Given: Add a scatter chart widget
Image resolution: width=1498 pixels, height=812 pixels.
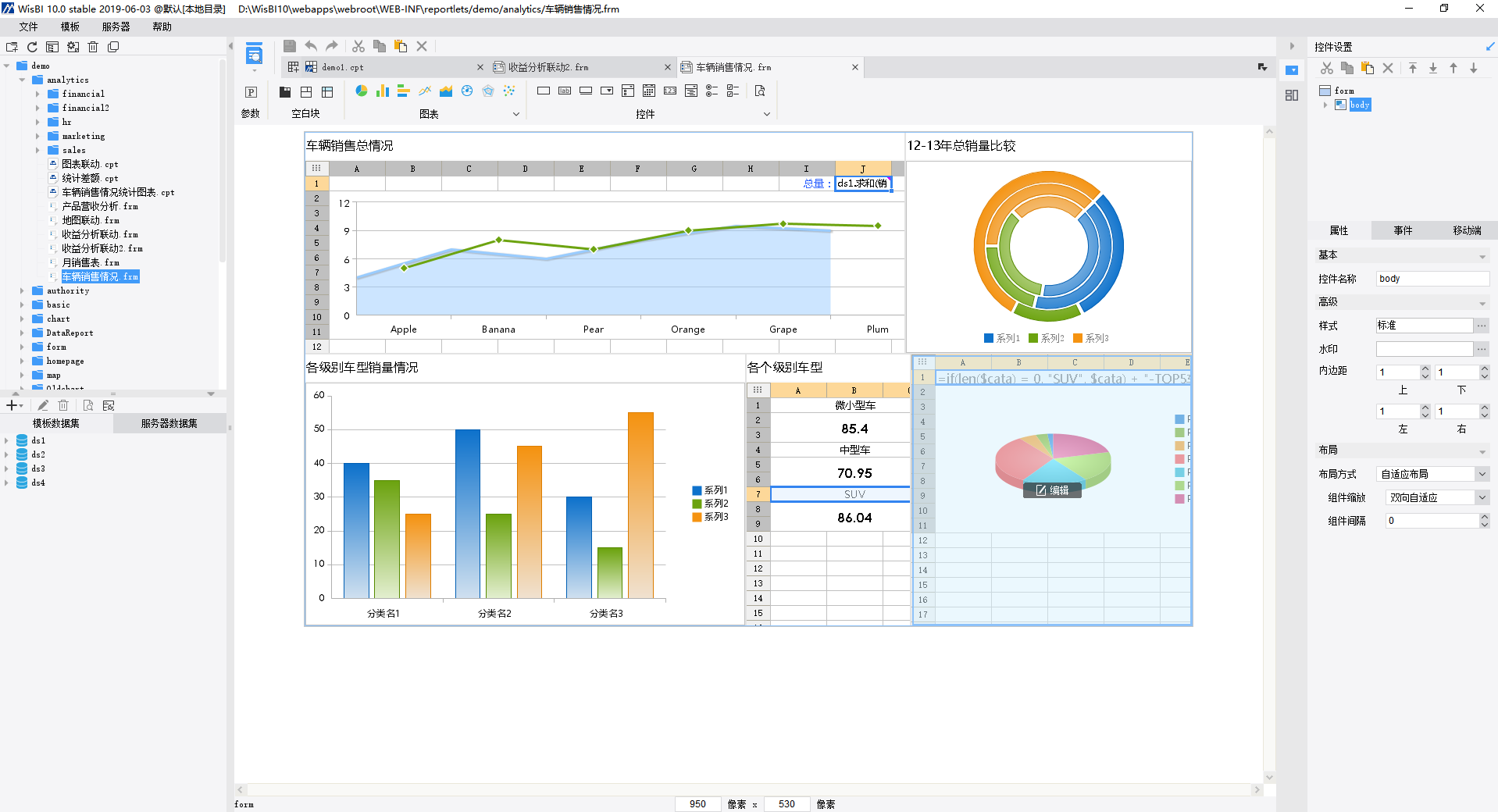Looking at the screenshot, I should (509, 91).
